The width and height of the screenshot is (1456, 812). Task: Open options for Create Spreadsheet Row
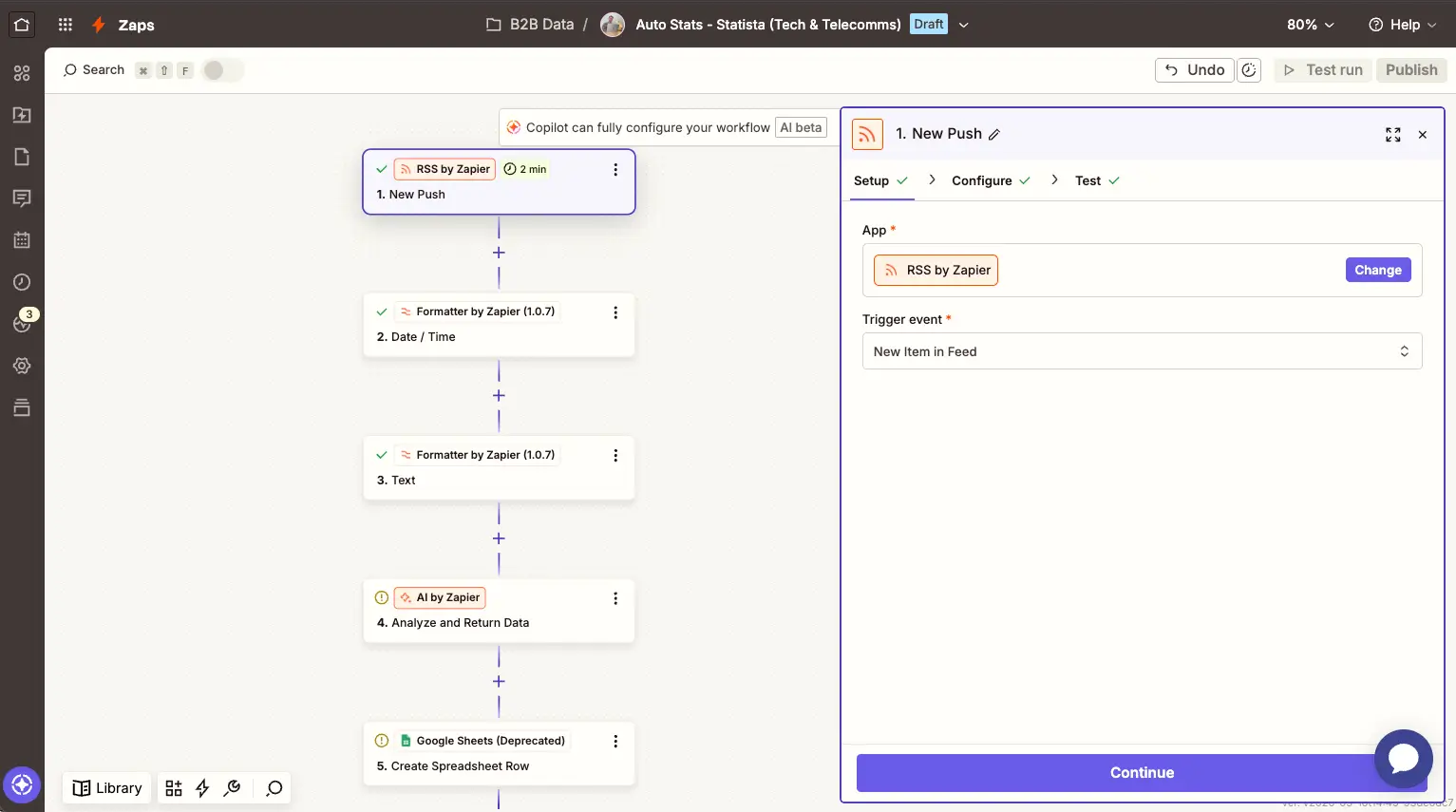[x=615, y=742]
